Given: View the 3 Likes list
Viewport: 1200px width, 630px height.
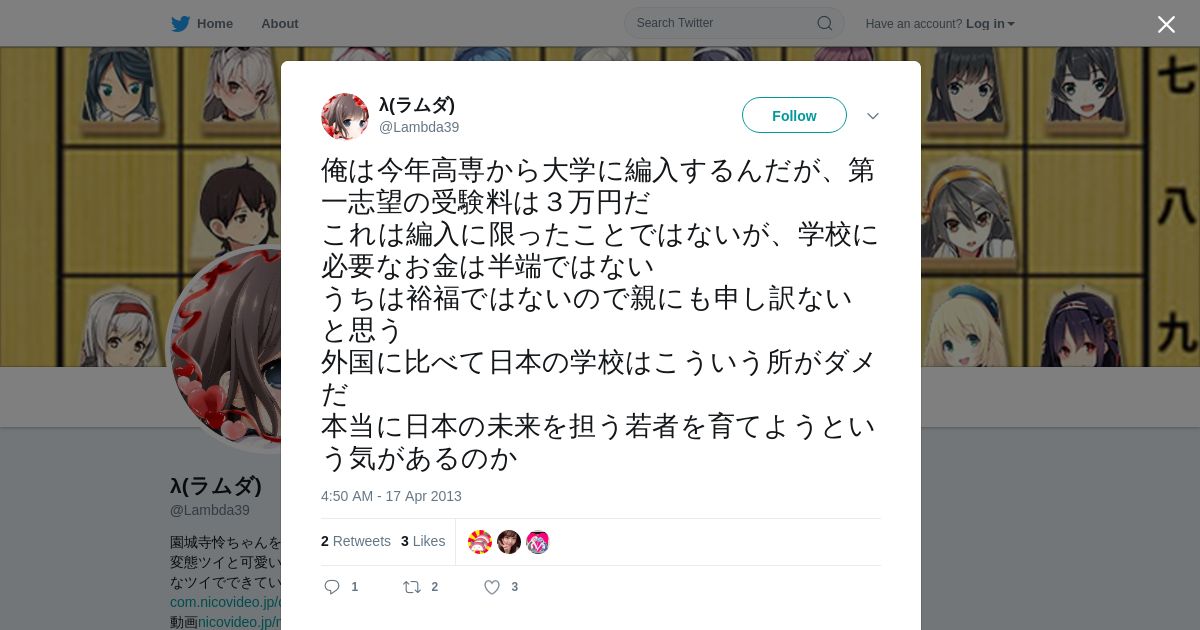Looking at the screenshot, I should (423, 541).
